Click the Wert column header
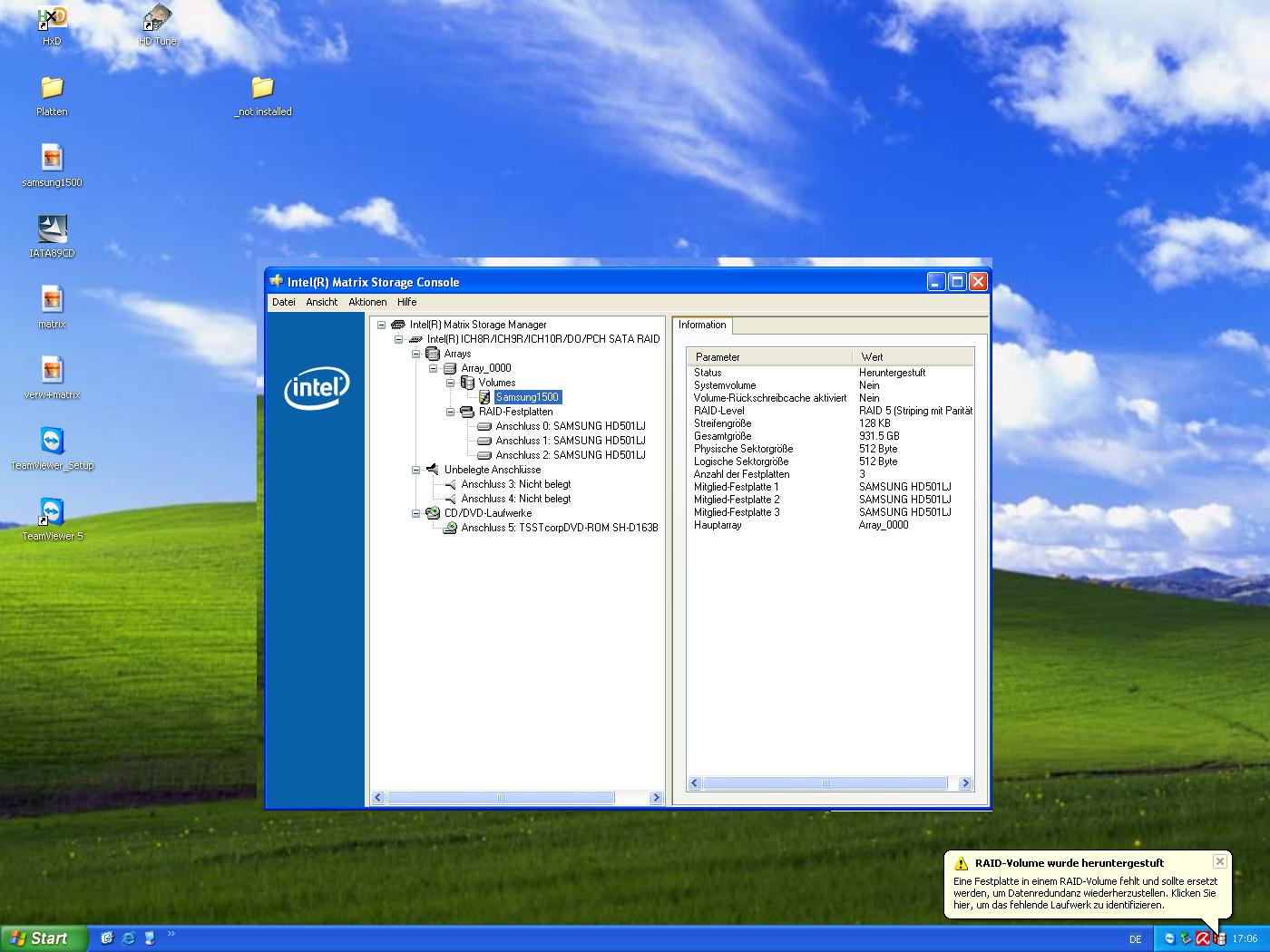The width and height of the screenshot is (1270, 952). [x=913, y=357]
